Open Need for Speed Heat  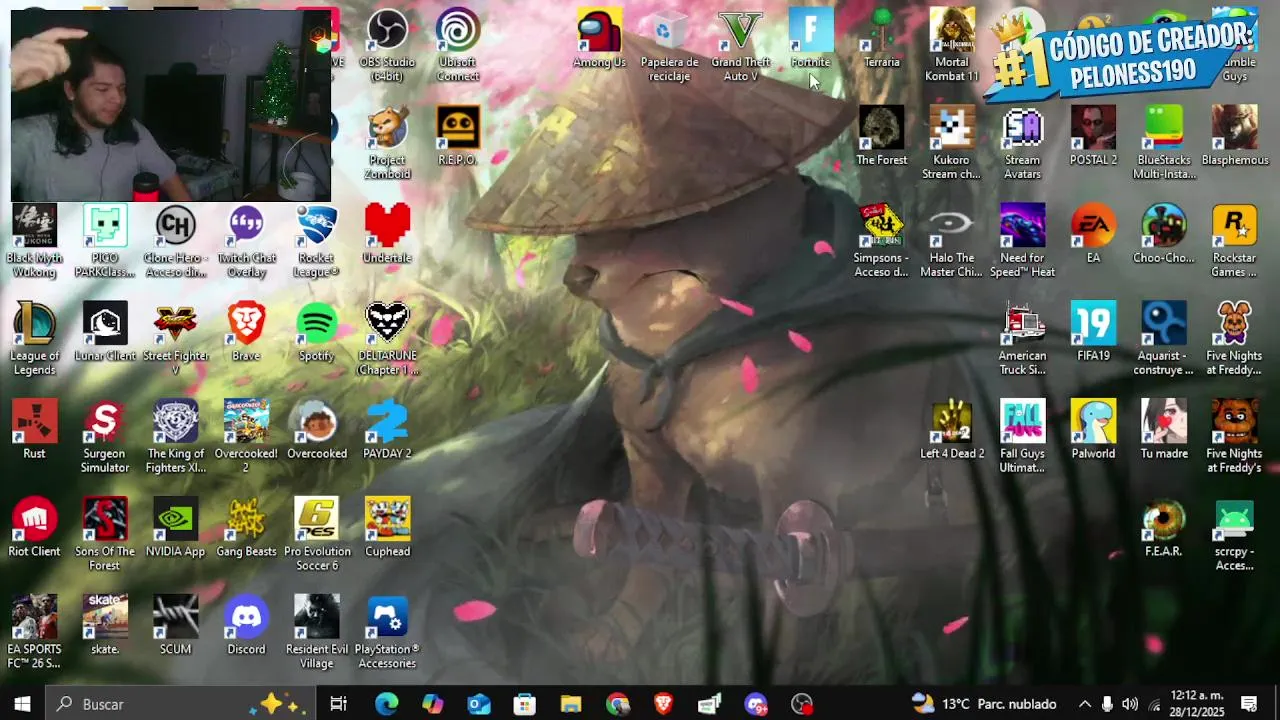1022,242
